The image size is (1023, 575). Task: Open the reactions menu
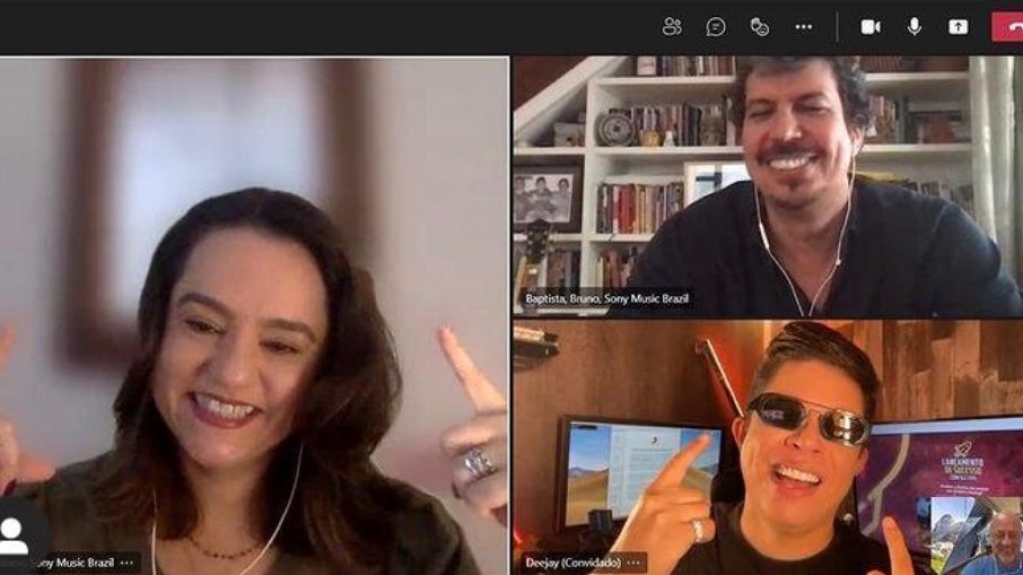[759, 27]
